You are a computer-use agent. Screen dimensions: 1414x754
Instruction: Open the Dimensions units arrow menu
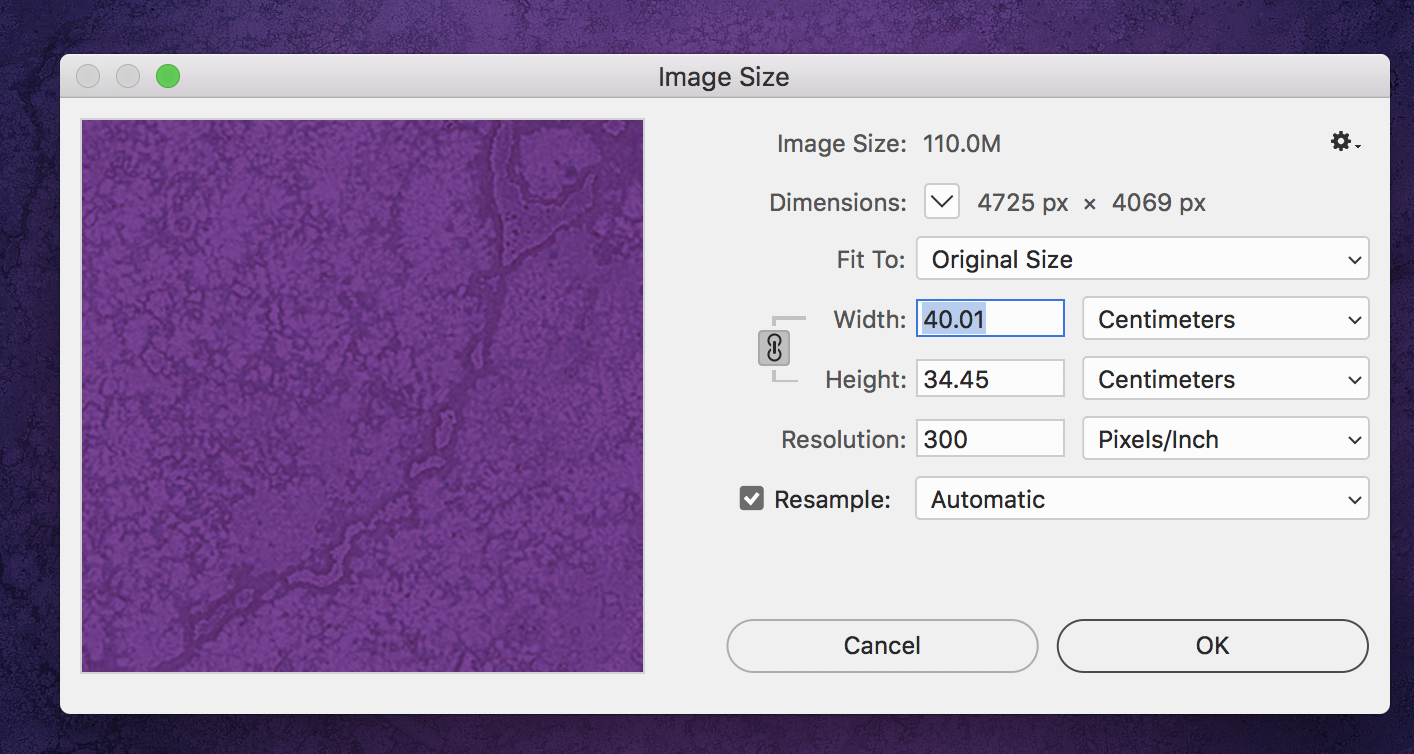[x=941, y=202]
